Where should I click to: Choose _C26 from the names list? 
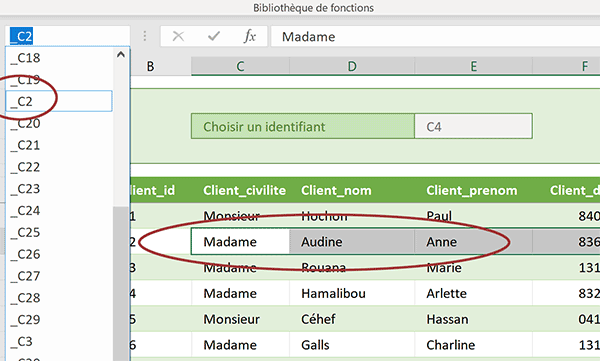pyautogui.click(x=59, y=254)
